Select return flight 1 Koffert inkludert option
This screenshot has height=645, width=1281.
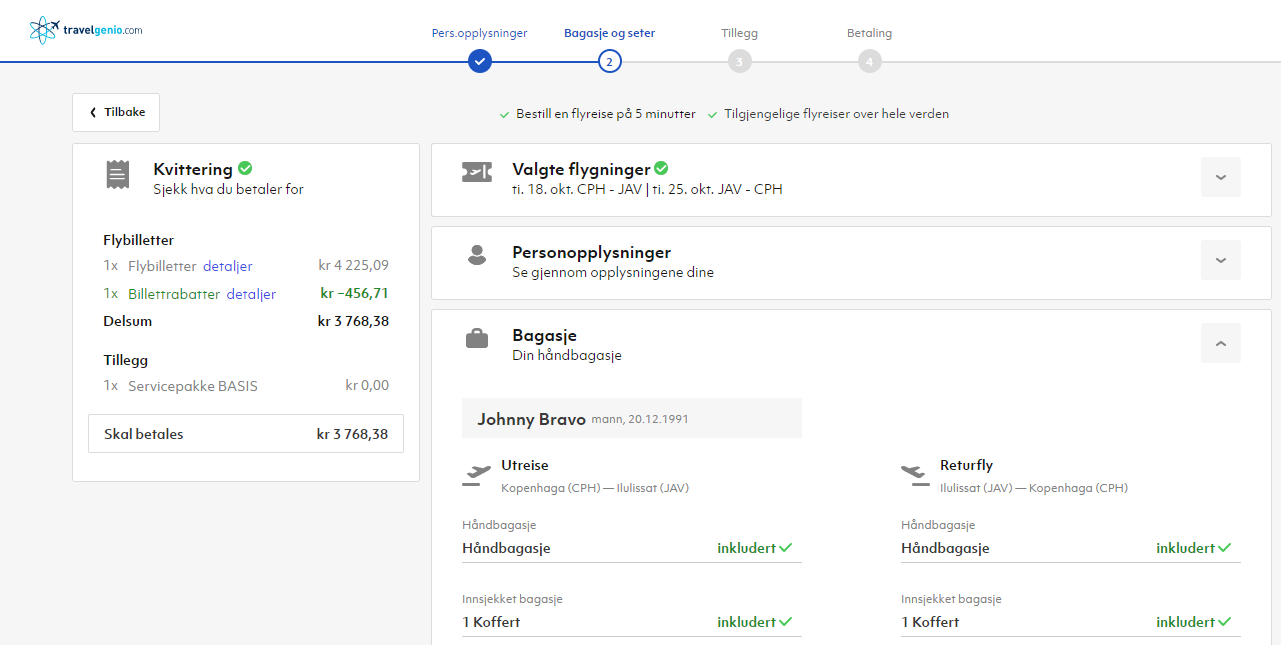click(1071, 622)
